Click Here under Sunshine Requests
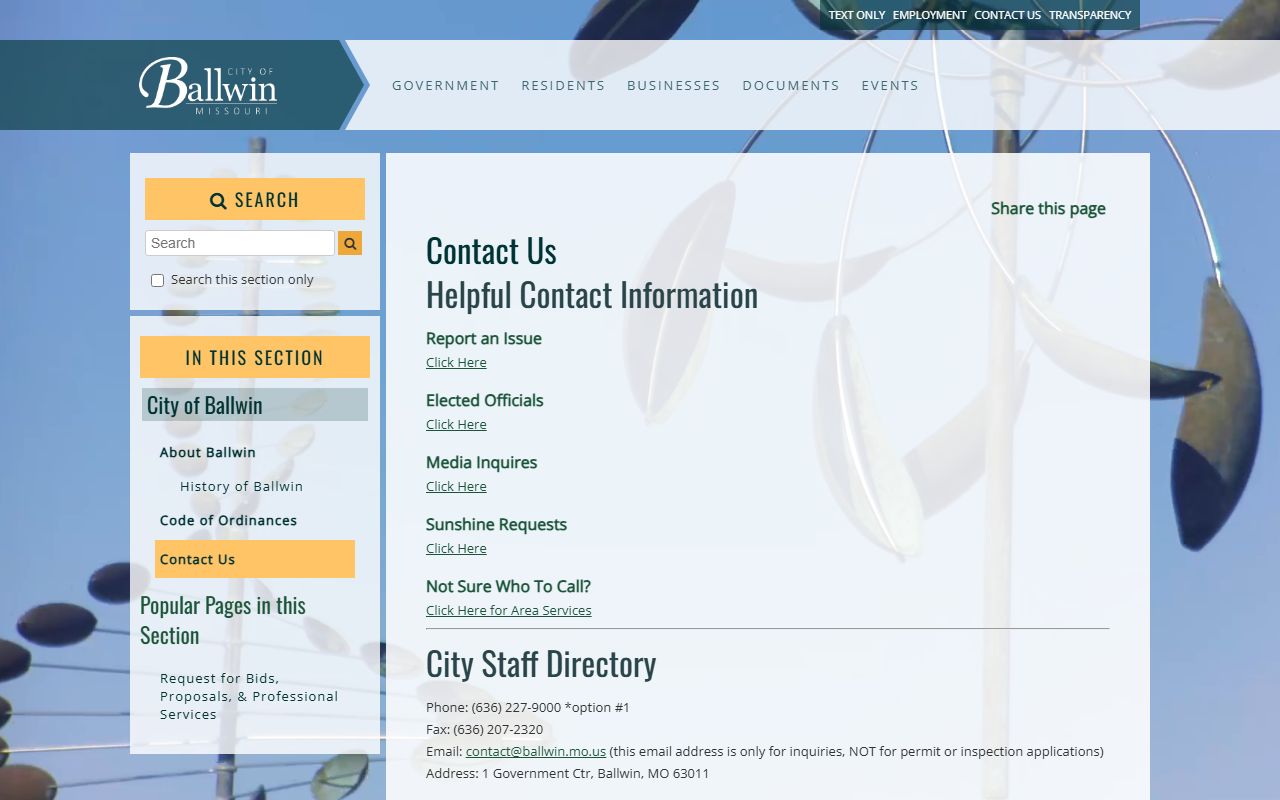Image resolution: width=1280 pixels, height=800 pixels. [456, 548]
